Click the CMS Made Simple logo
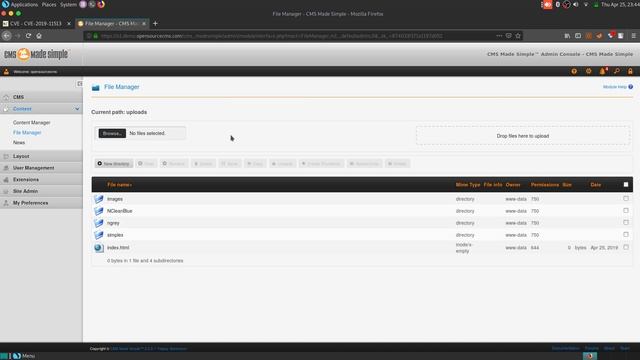 click(36, 54)
